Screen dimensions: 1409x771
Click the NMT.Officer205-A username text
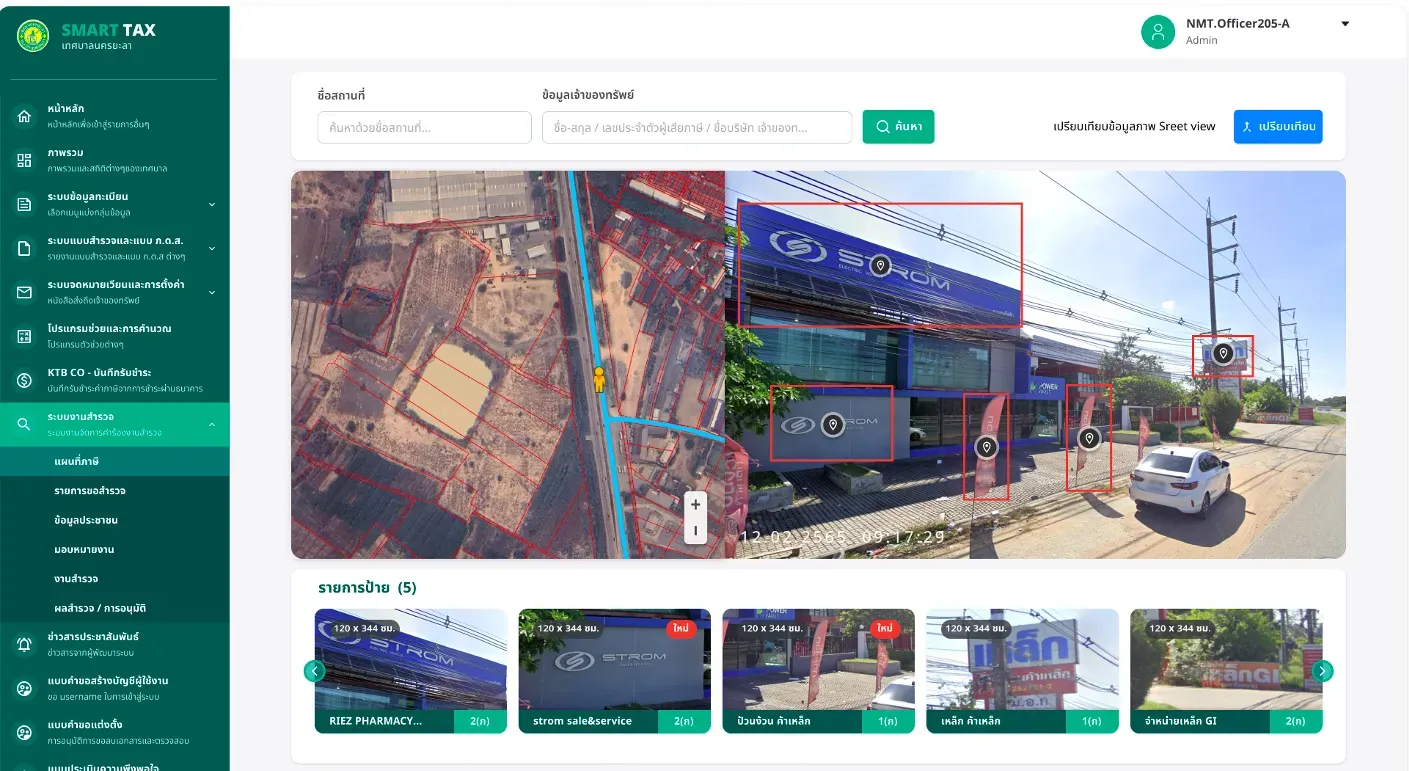click(x=1238, y=24)
